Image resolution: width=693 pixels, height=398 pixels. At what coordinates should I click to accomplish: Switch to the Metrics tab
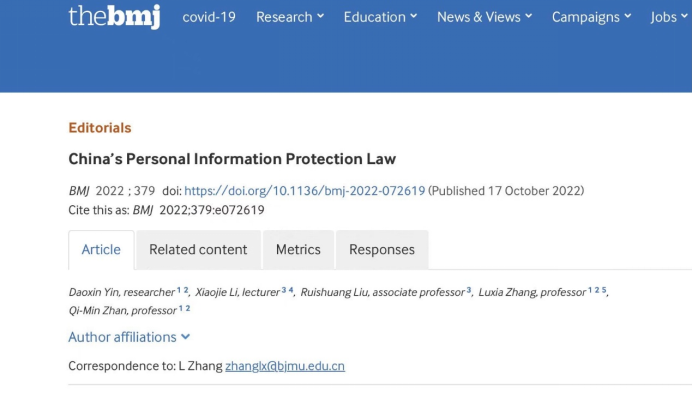[x=298, y=250]
